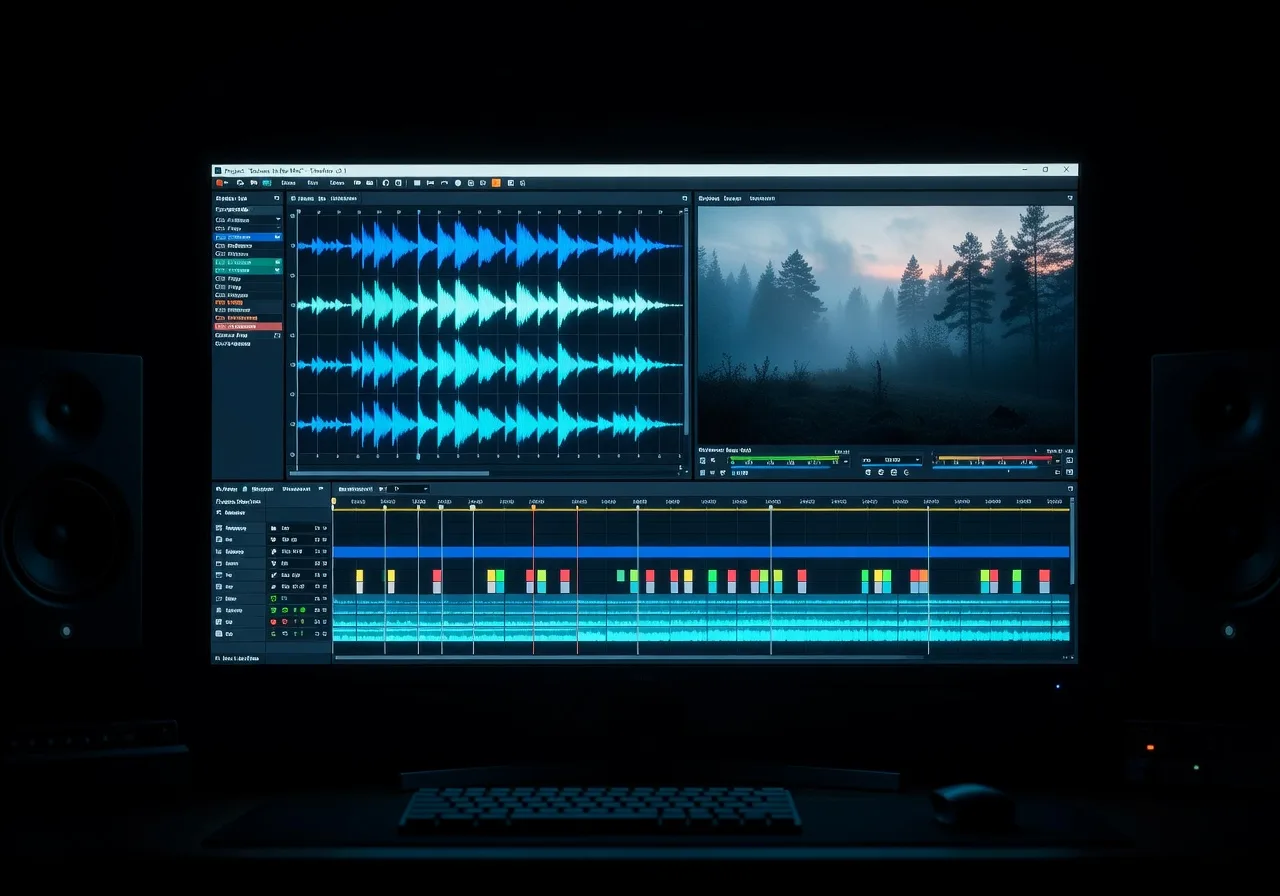Click the undo arrow icon in the toolbar
The image size is (1280, 896).
[444, 183]
